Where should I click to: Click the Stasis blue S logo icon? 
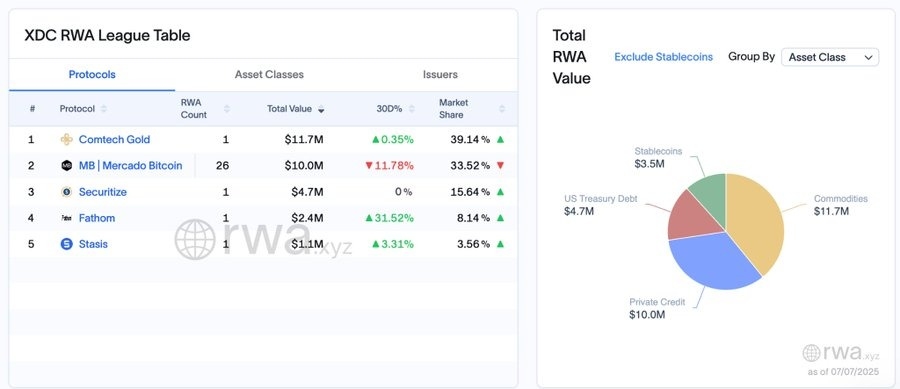point(67,244)
